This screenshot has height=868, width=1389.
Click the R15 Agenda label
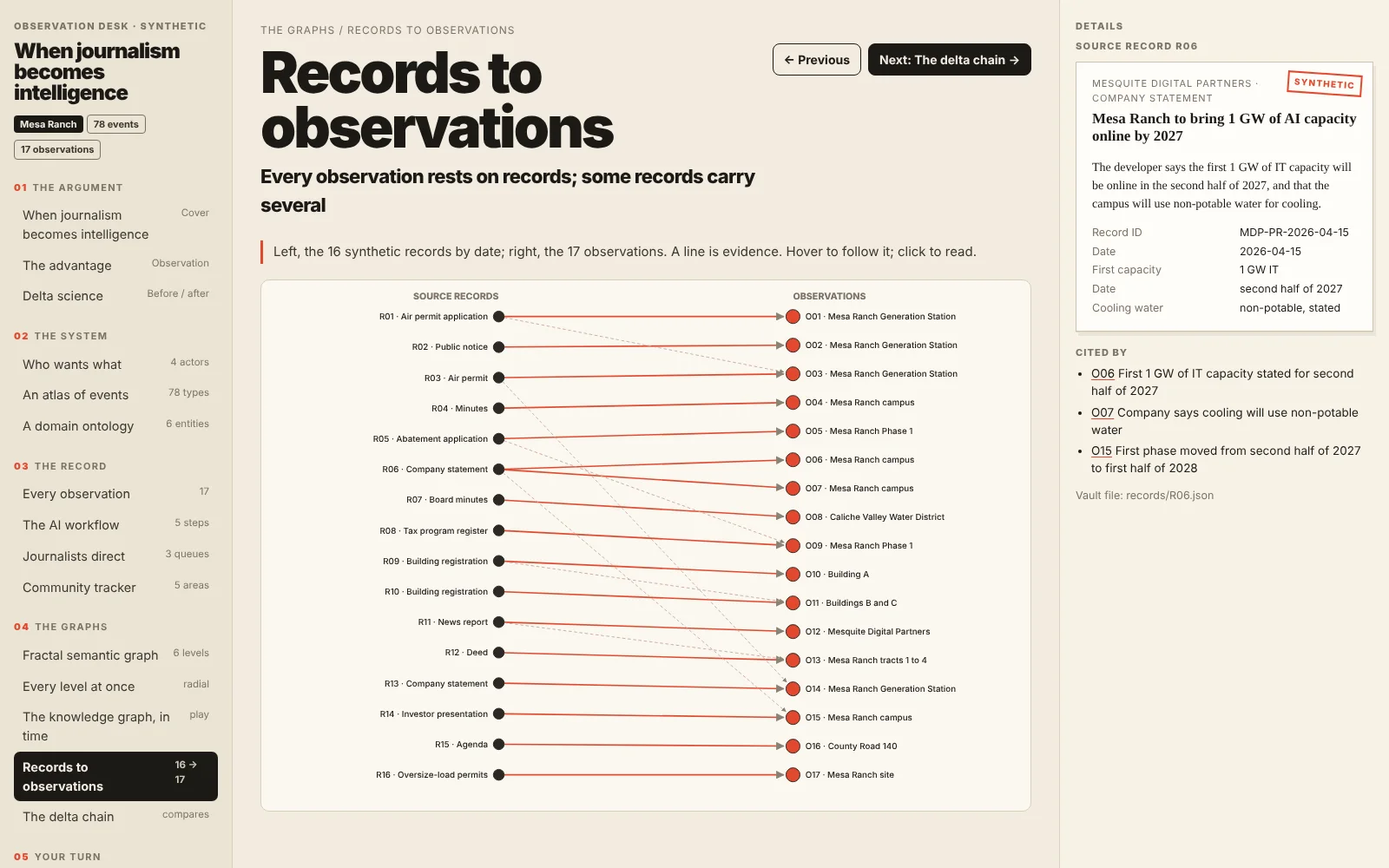click(461, 745)
